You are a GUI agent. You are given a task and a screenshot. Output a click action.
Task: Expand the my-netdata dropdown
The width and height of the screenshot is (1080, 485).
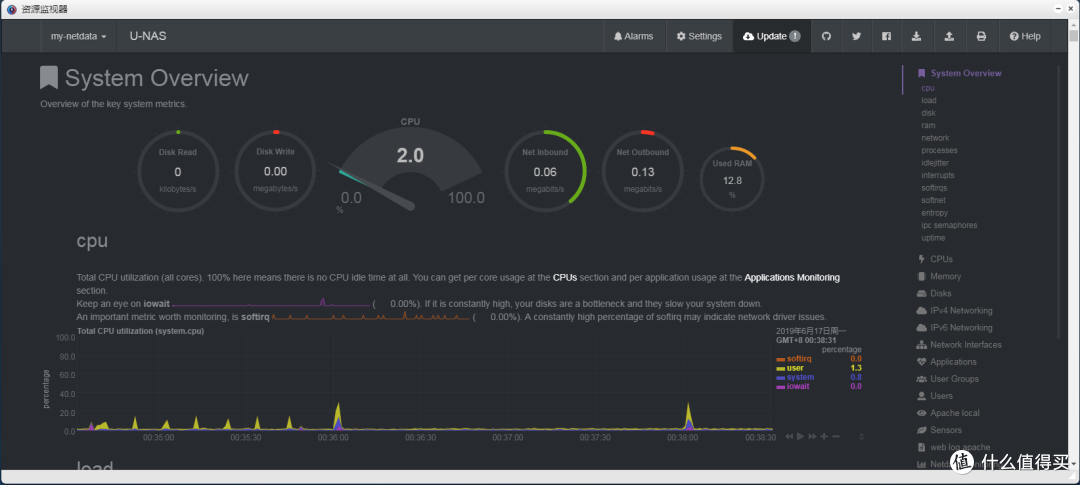click(79, 37)
